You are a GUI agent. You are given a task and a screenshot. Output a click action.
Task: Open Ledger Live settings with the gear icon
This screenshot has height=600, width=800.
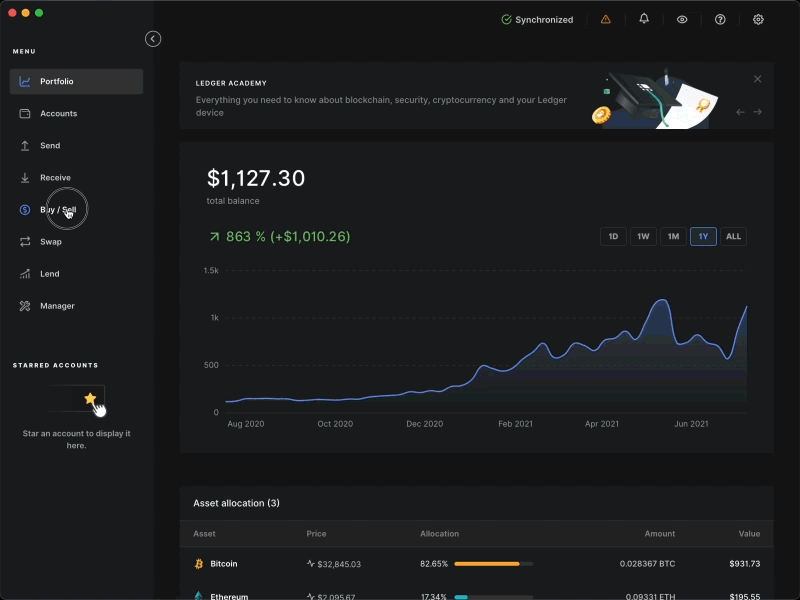pos(758,19)
